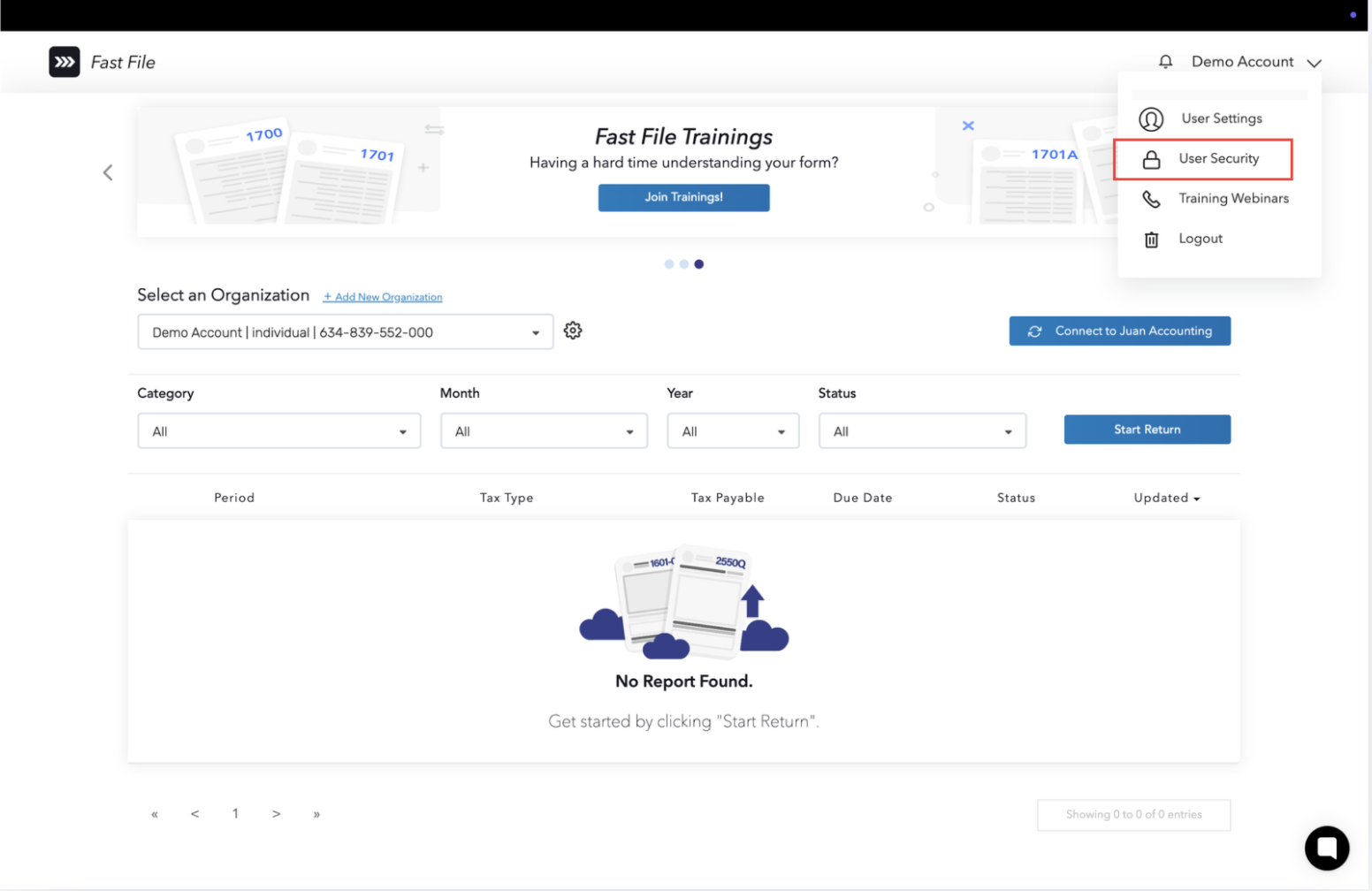Select User Security menu item
The height and width of the screenshot is (891, 1372).
pos(1218,159)
